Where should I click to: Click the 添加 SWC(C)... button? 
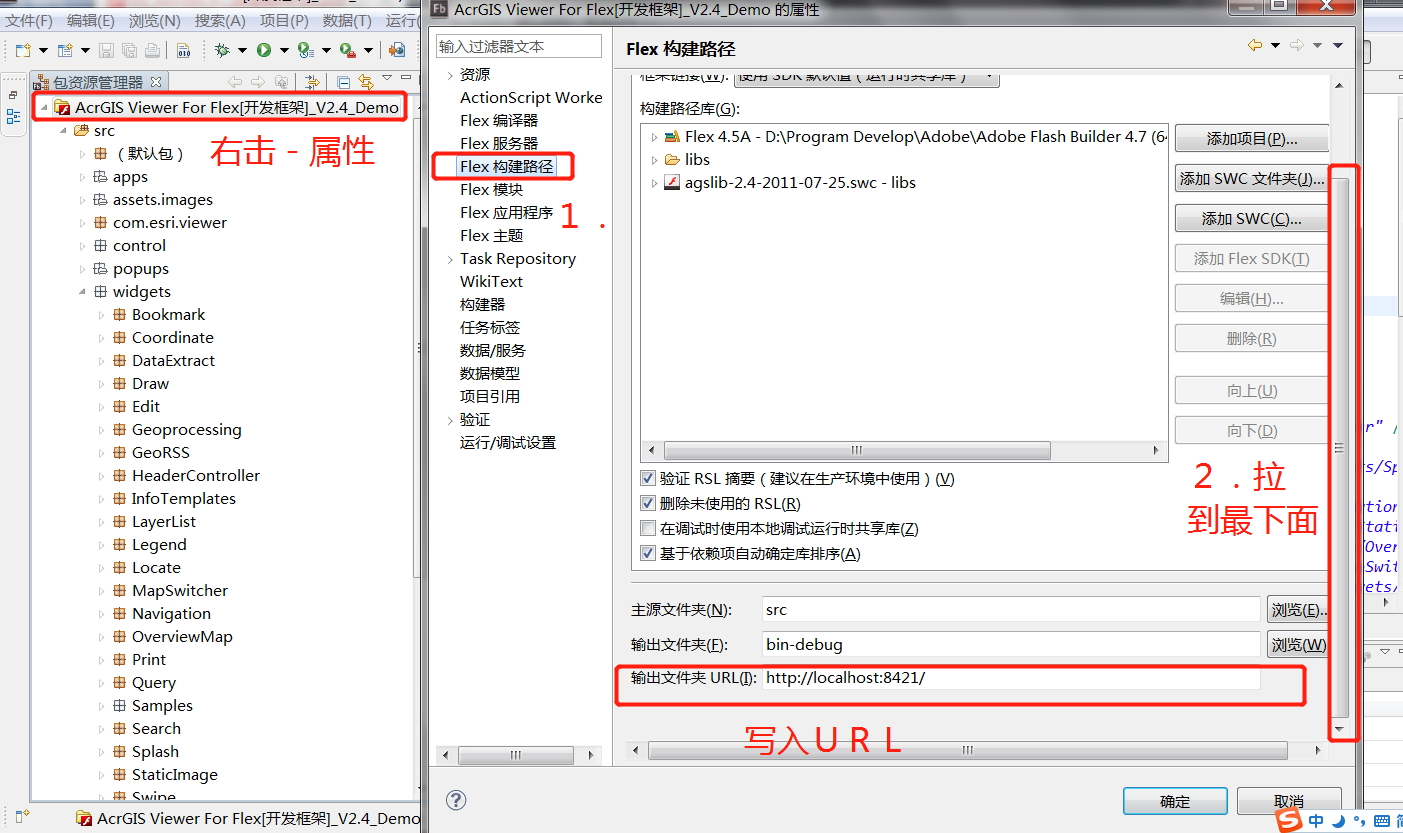tap(1251, 219)
